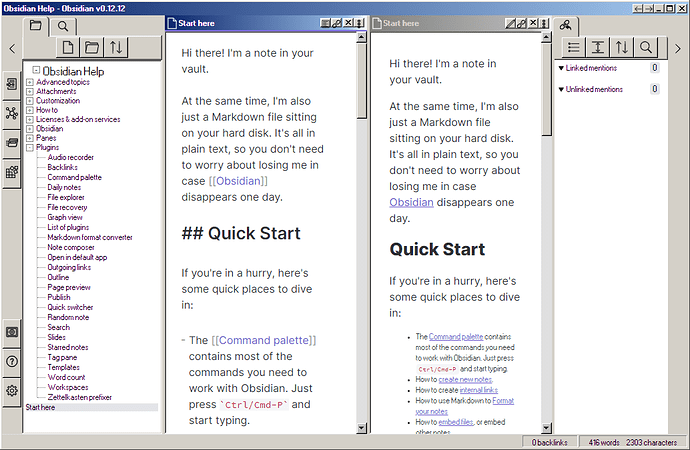The height and width of the screenshot is (450, 690).
Task: Follow the Obsidian link in preview pane
Action: click(x=411, y=202)
